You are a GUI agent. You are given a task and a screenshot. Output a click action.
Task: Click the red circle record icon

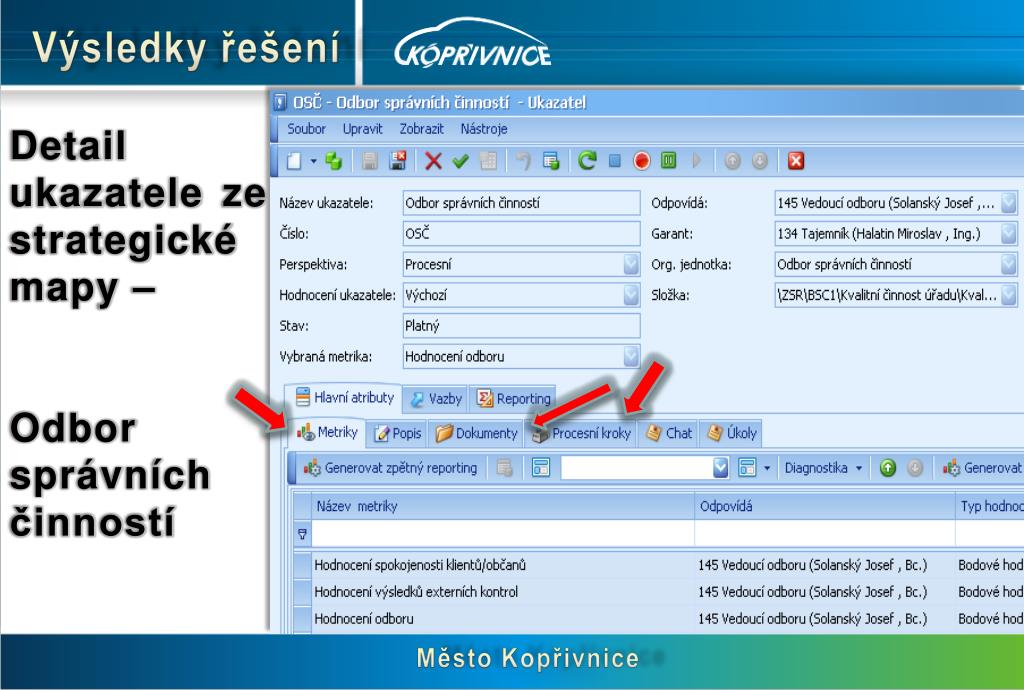point(642,161)
